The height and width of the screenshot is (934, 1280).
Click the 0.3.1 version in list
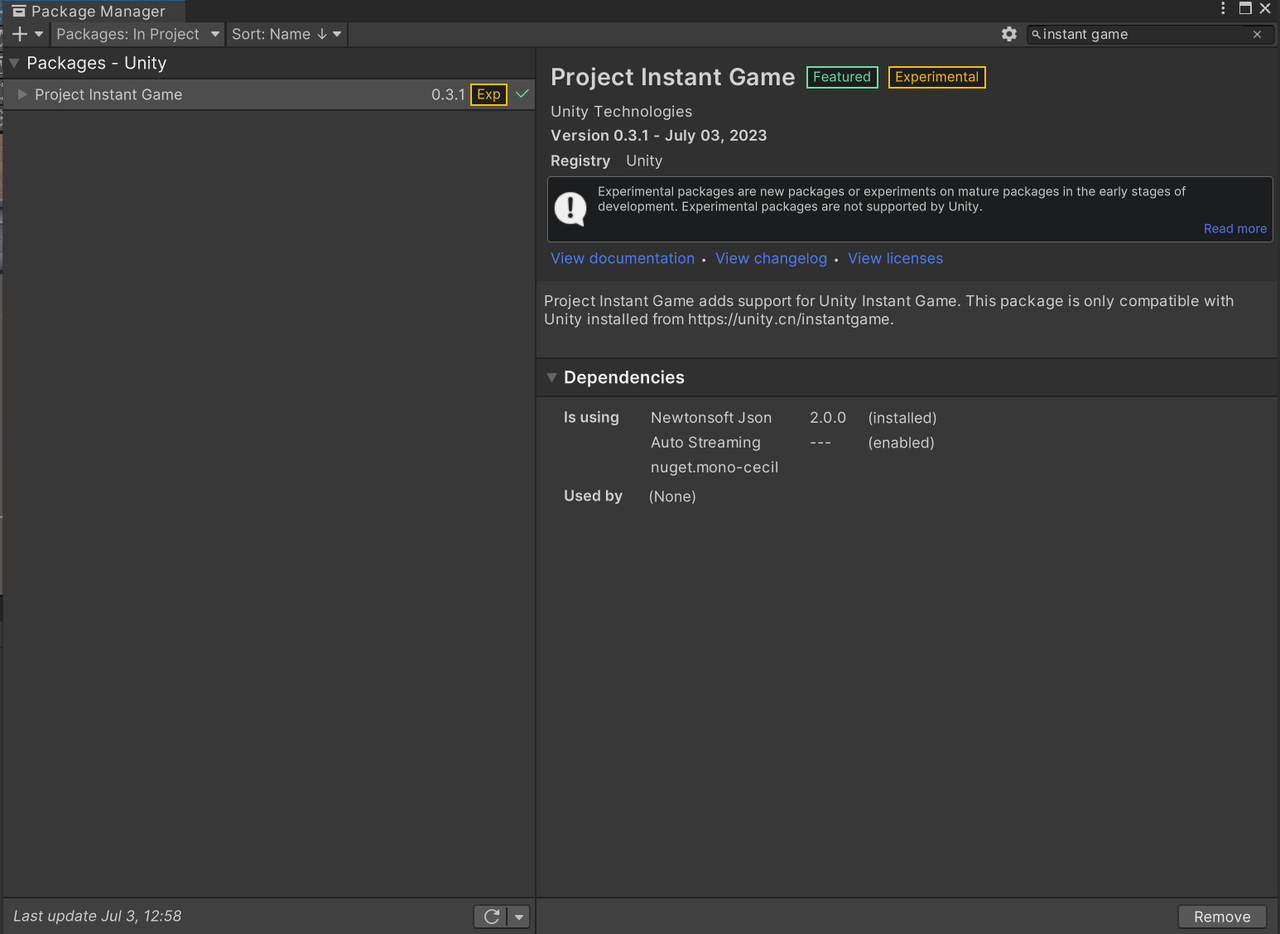pyautogui.click(x=448, y=94)
